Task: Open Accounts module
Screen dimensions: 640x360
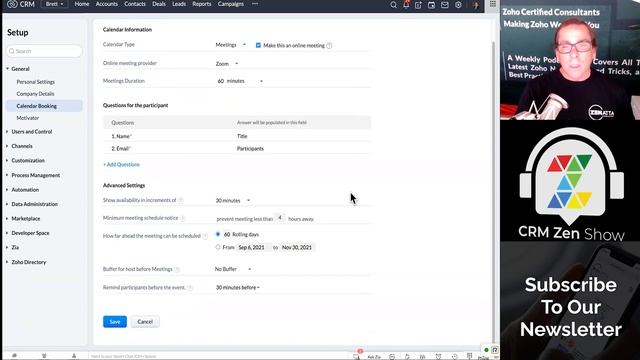Action: pos(107,4)
